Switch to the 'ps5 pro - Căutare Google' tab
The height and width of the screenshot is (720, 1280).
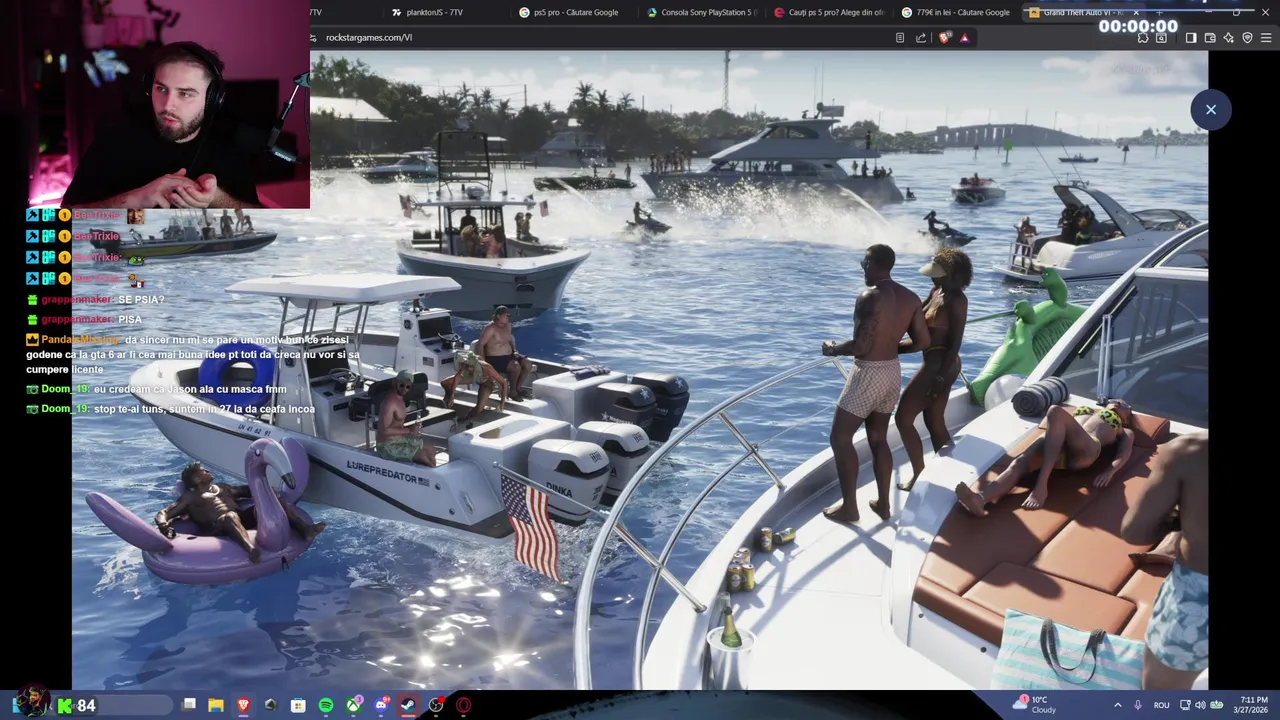(x=575, y=12)
